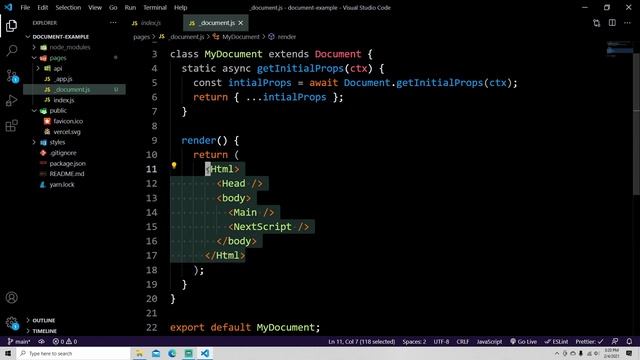
Task: Open the View menu
Action: pyautogui.click(x=95, y=7)
